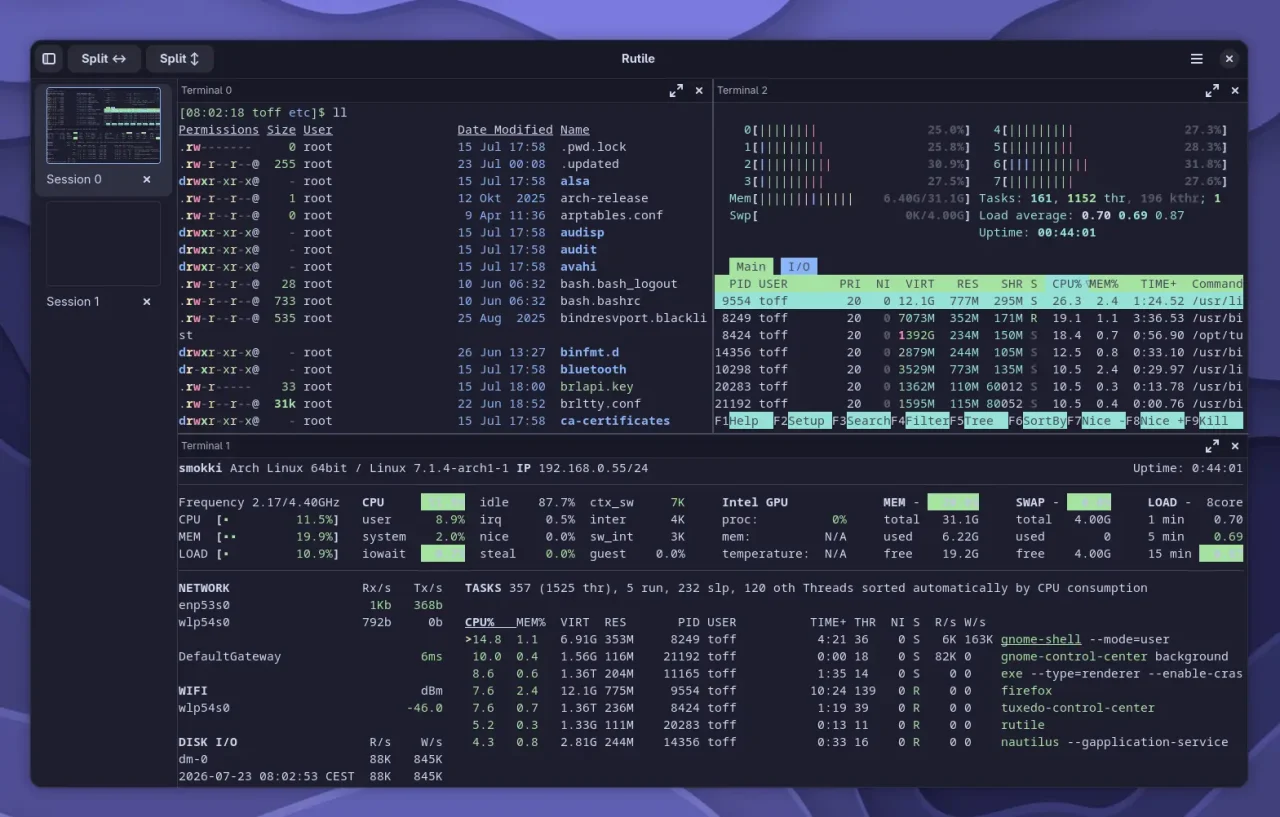This screenshot has width=1280, height=817.
Task: Sort htop by CPU% column header
Action: click(1066, 284)
